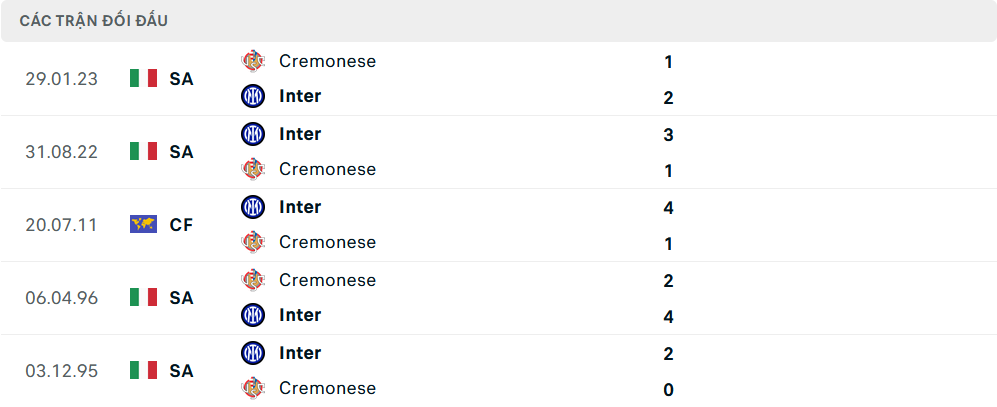Click world map icon for CF match
This screenshot has width=997, height=407.
pos(144,225)
